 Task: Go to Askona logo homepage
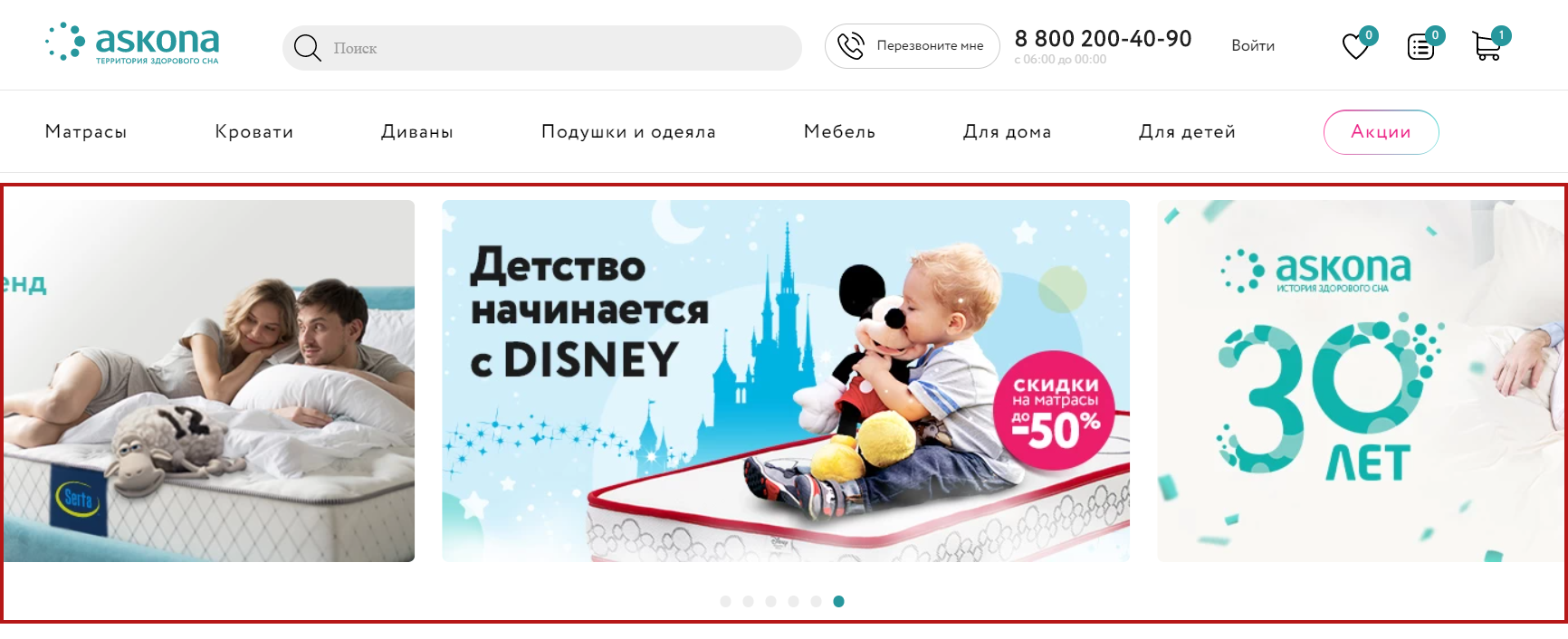pos(132,43)
